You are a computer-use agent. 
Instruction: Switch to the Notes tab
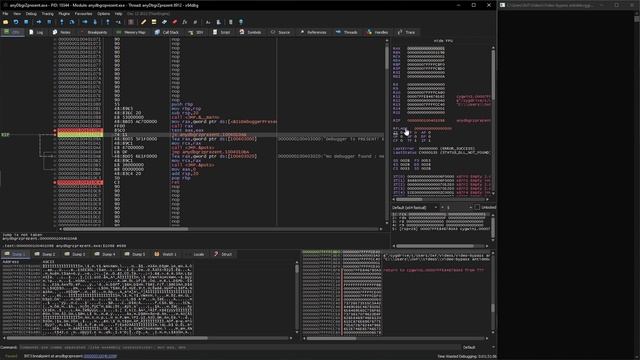62,32
